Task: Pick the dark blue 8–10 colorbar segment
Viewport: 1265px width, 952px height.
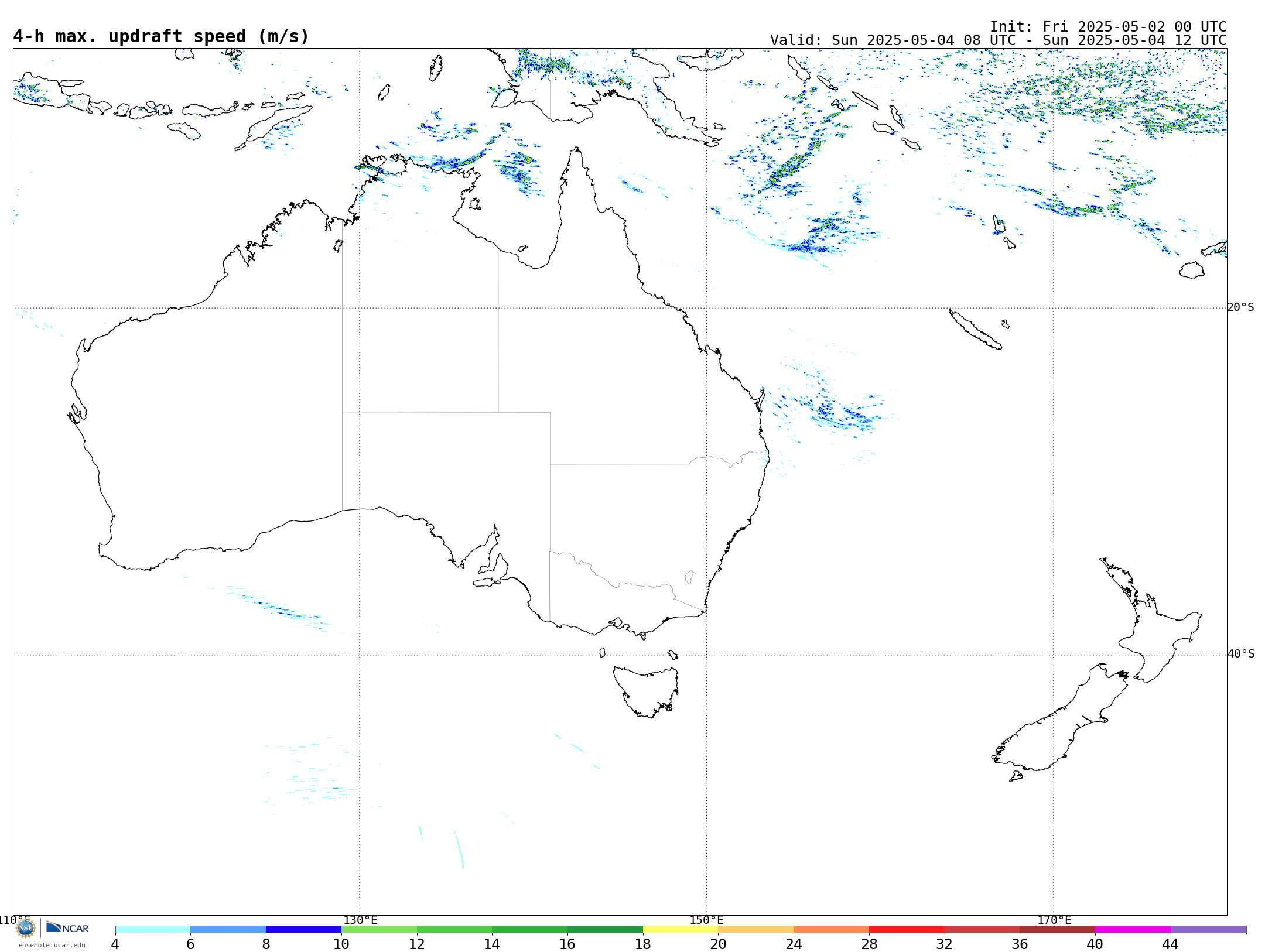Action: [303, 930]
